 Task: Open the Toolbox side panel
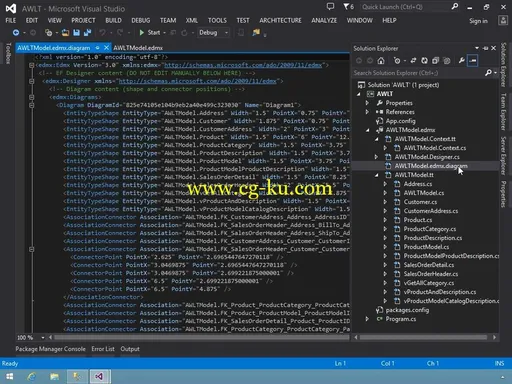(x=8, y=53)
